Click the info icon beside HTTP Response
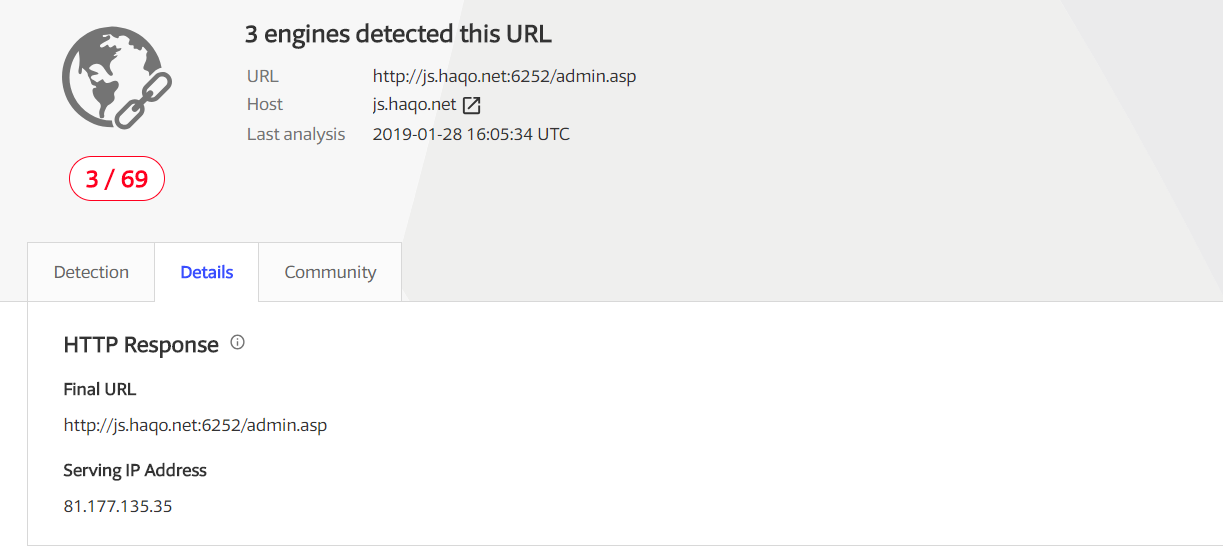 (x=237, y=343)
